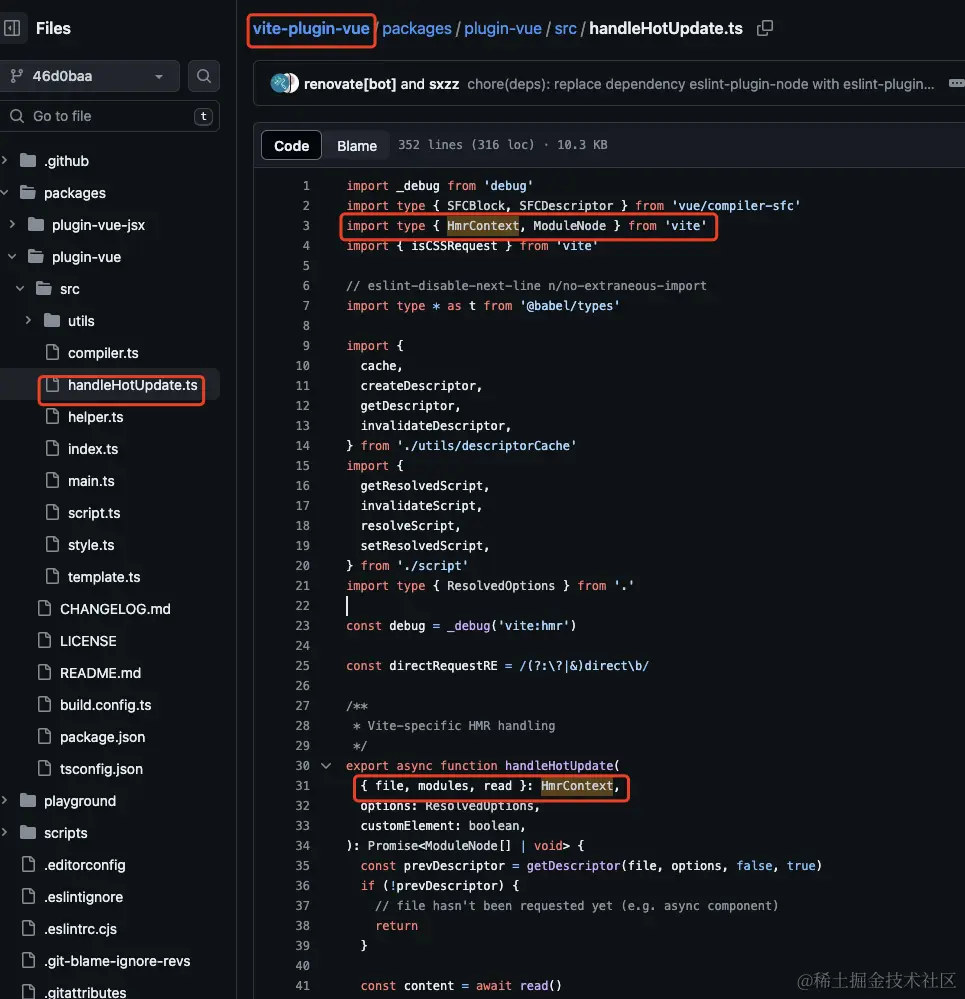965x999 pixels.
Task: Expand the utils folder
Action: 28,320
